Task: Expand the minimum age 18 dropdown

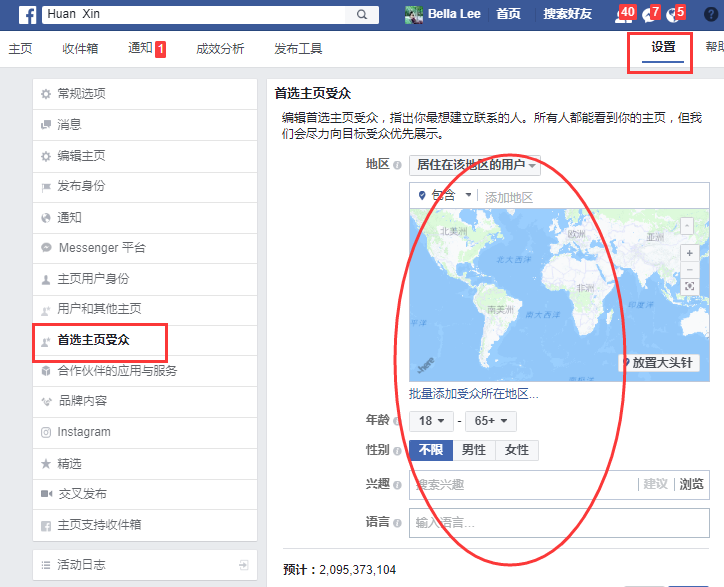Action: click(431, 421)
